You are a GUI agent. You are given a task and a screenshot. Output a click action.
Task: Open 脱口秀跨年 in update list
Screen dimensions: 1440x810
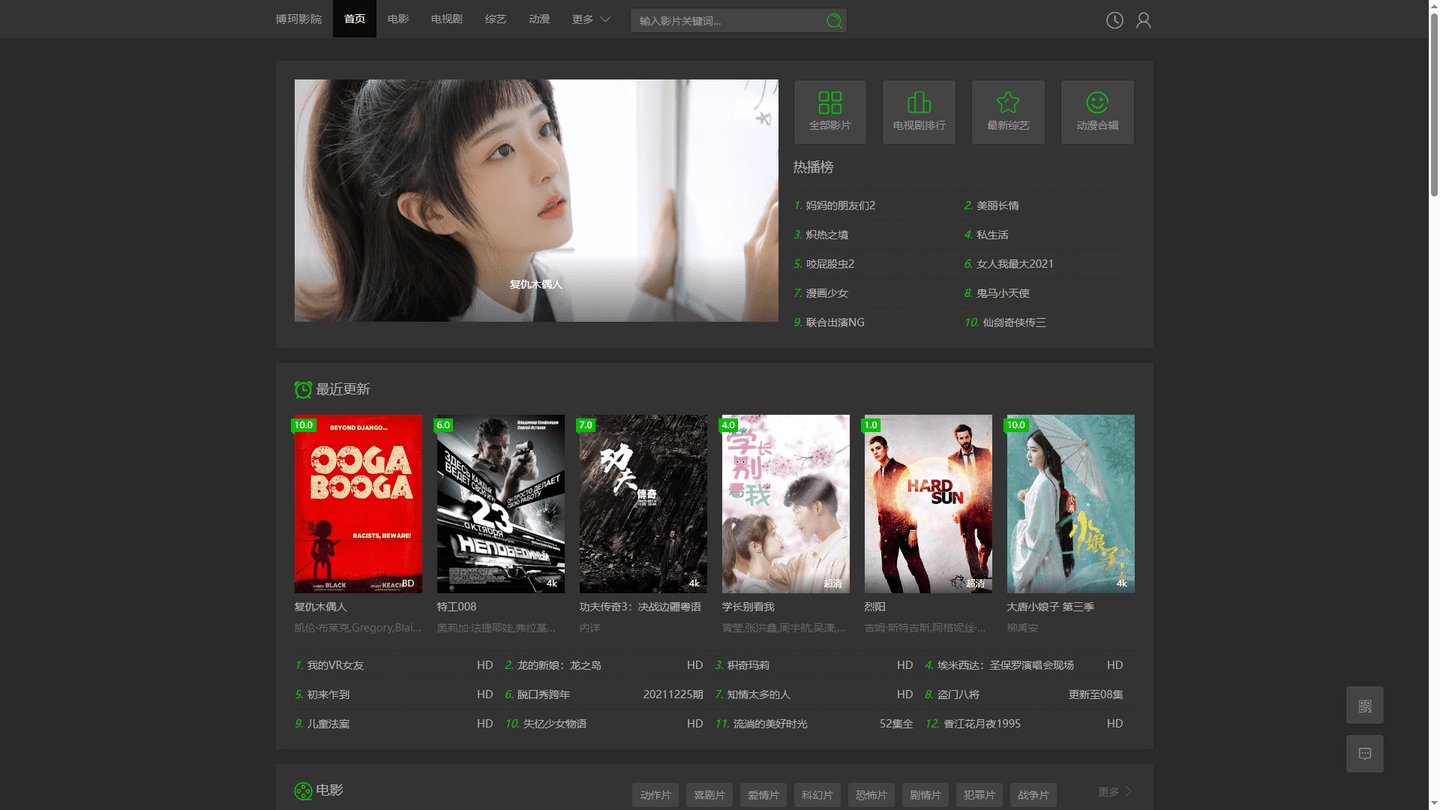(543, 694)
